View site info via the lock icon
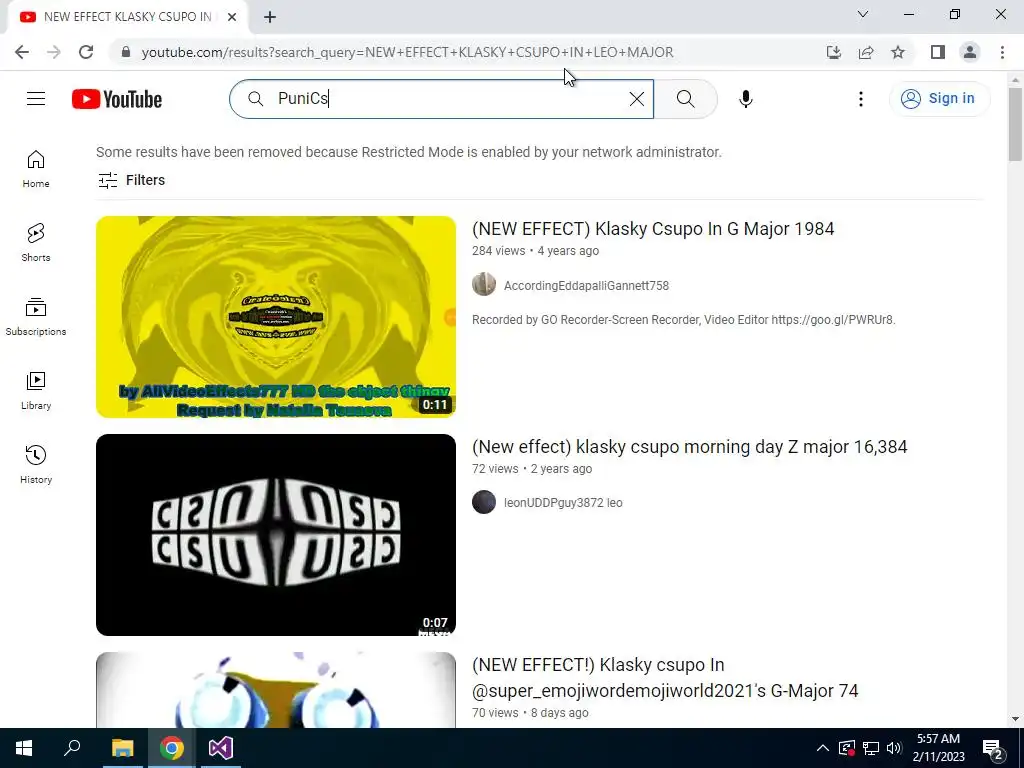The image size is (1024, 768). tap(126, 52)
